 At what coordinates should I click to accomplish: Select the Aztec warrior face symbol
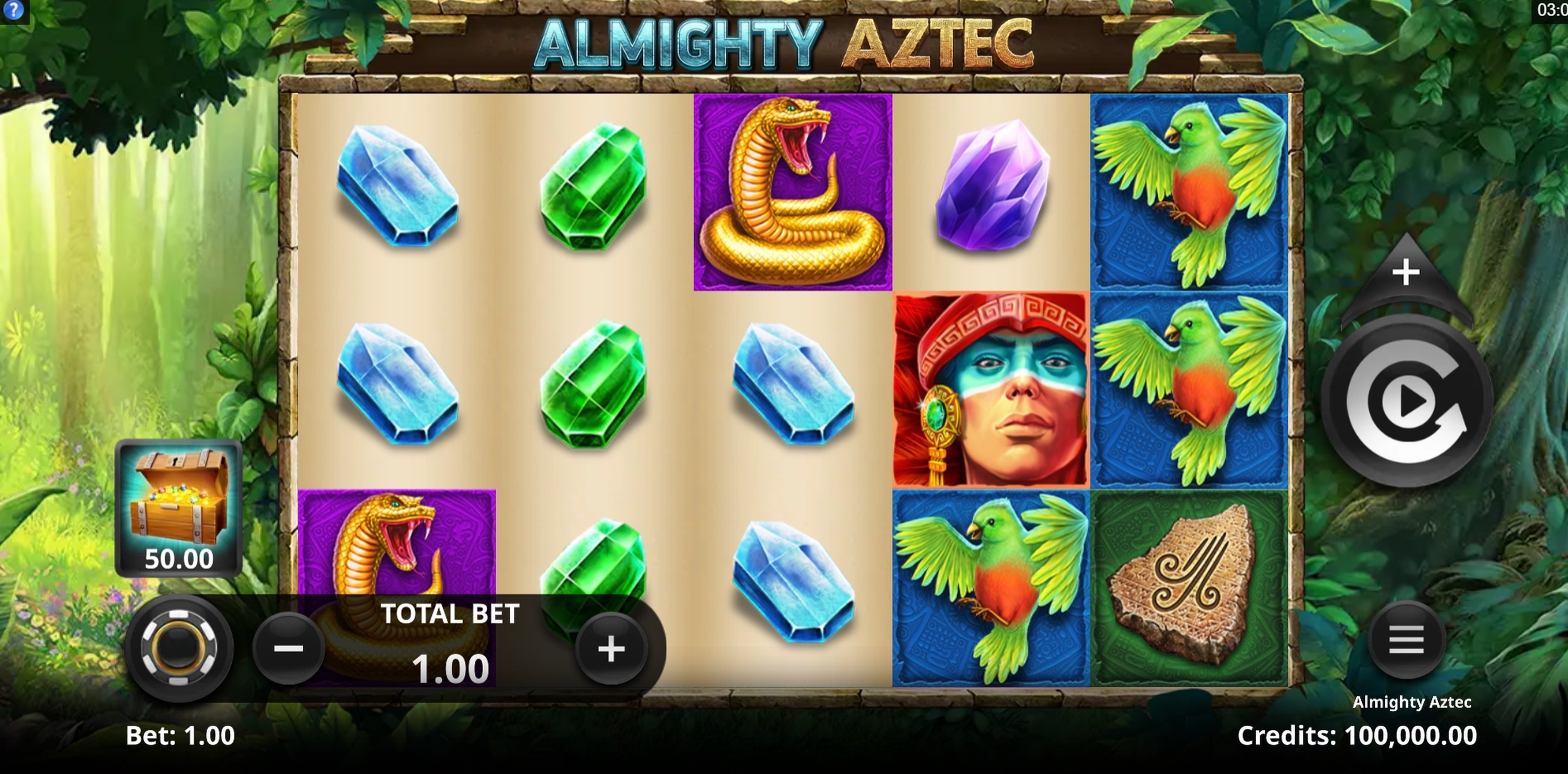[991, 389]
